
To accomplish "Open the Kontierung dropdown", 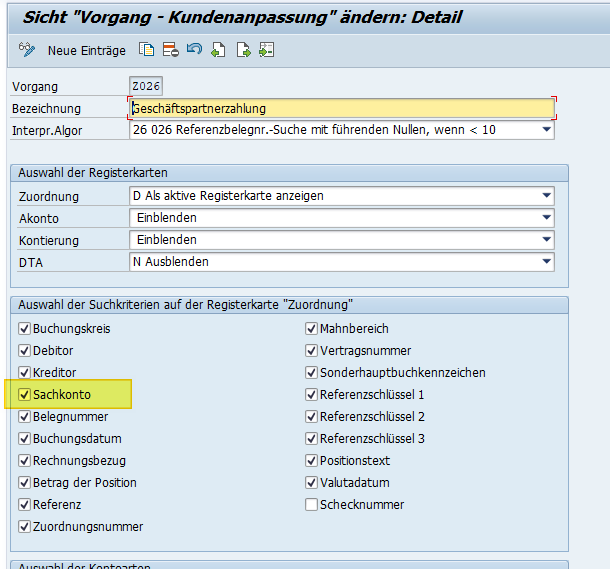I will 546,240.
